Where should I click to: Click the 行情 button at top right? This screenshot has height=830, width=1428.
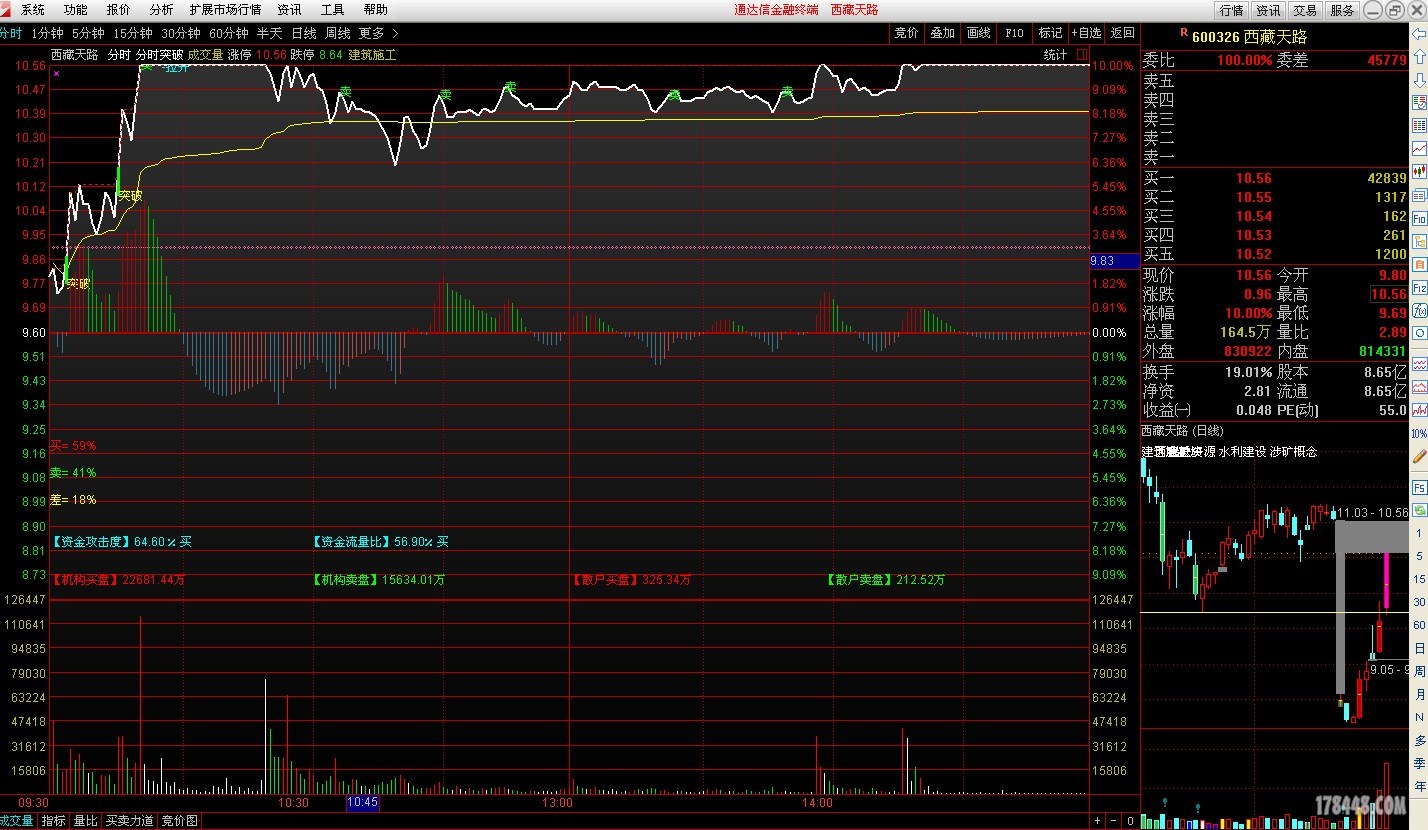pyautogui.click(x=1231, y=10)
